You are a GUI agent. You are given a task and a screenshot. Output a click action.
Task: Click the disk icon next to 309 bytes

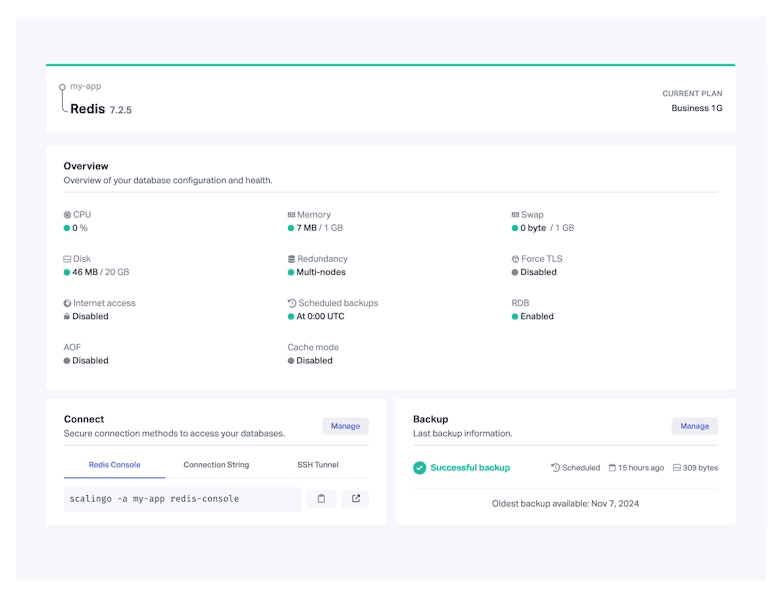pos(676,468)
